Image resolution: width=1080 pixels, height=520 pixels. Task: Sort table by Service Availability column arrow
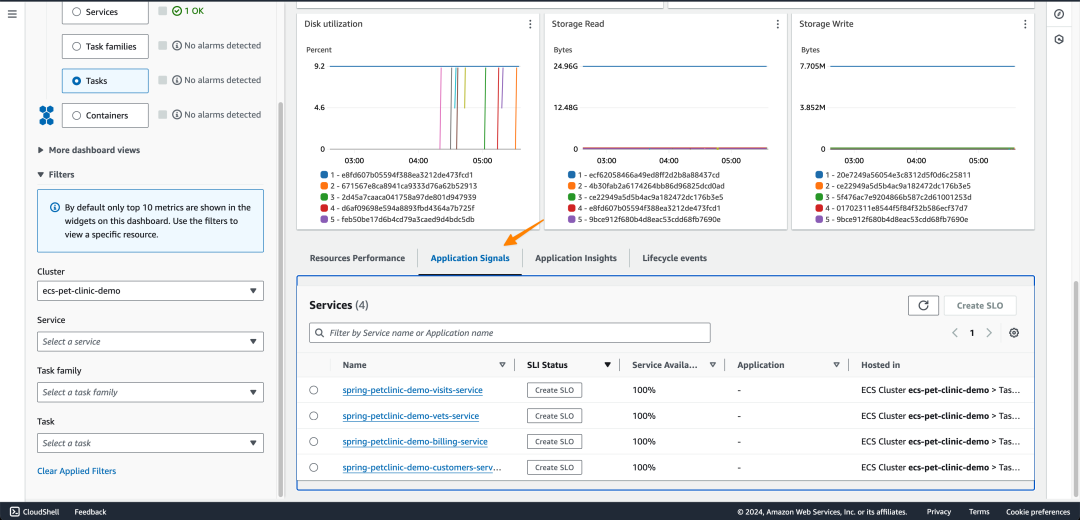[x=713, y=365]
